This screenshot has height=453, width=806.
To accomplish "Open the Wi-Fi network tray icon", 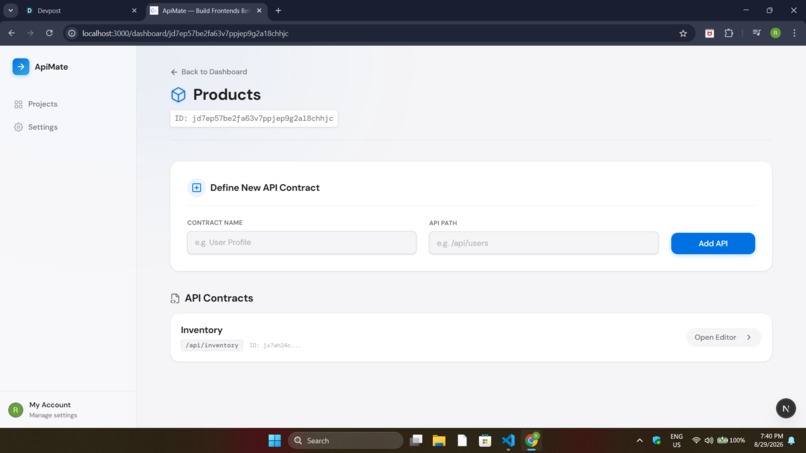I will pyautogui.click(x=696, y=441).
